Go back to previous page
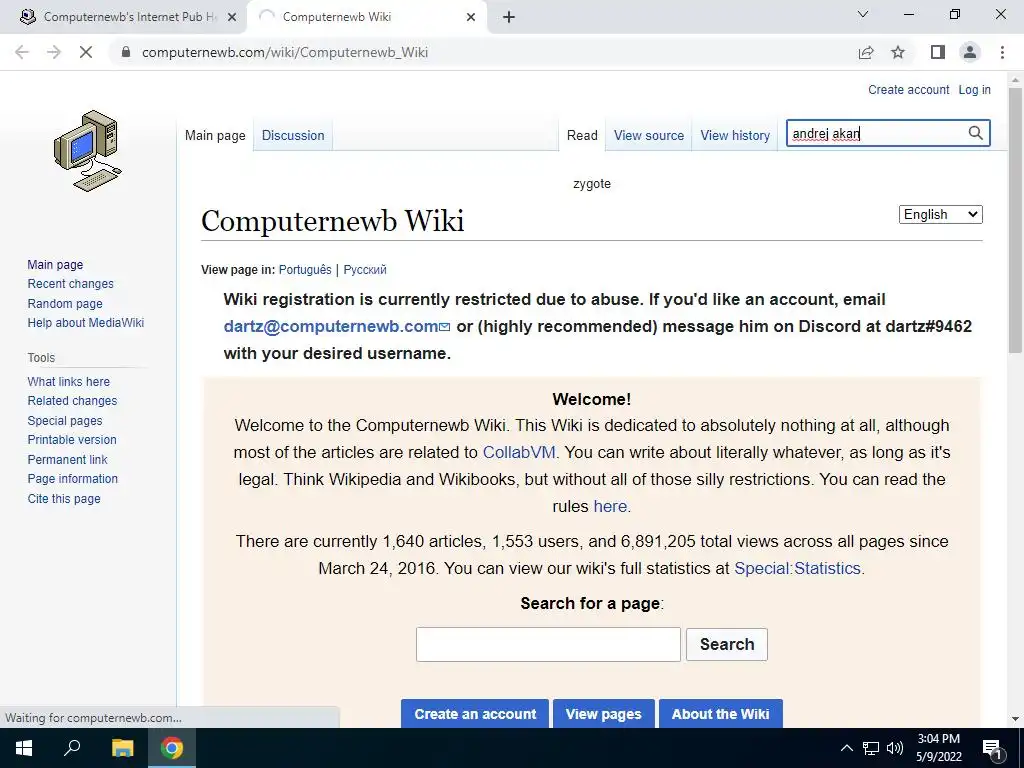The width and height of the screenshot is (1024, 768). 22,52
